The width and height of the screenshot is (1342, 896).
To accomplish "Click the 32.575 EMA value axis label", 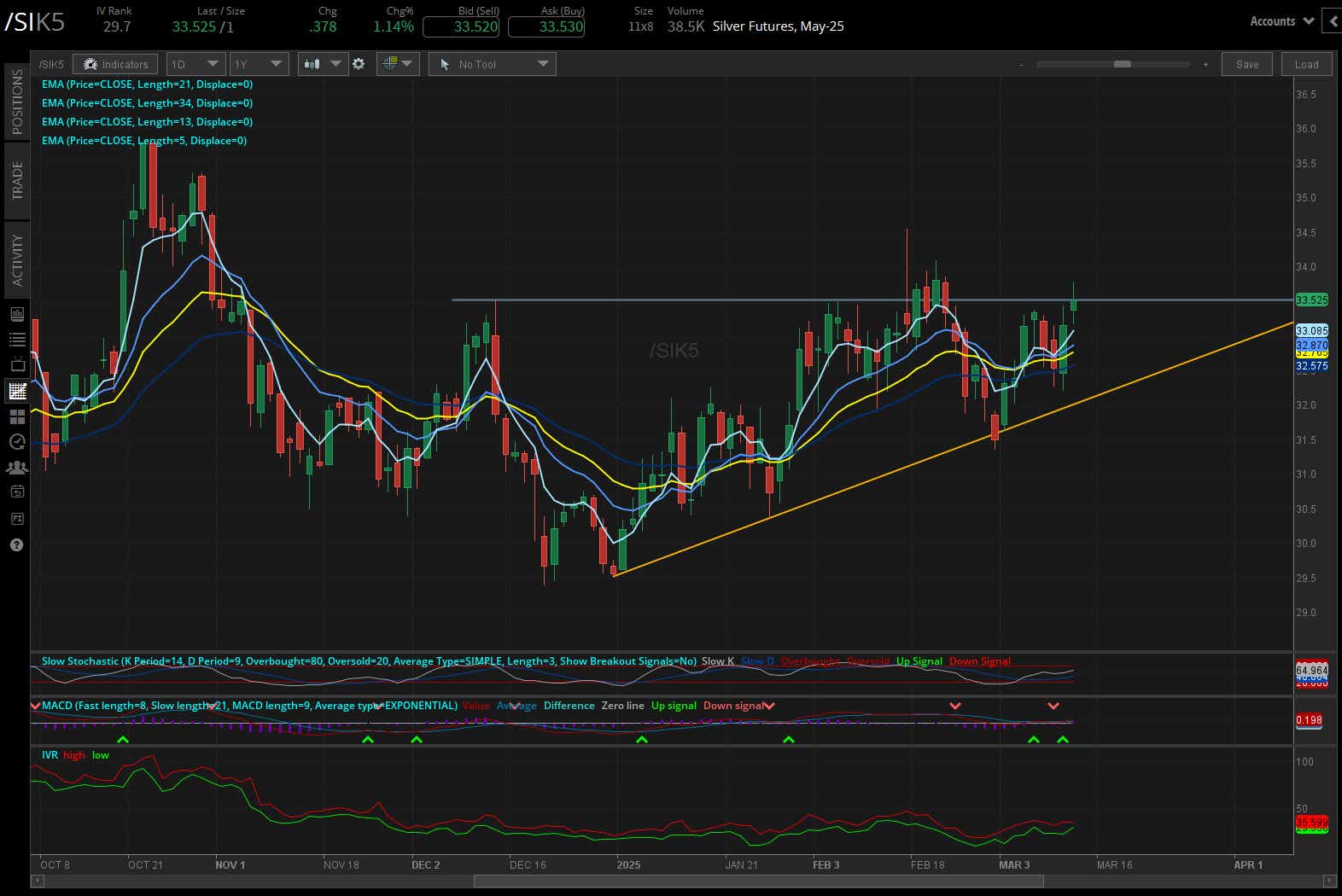I will pos(1312,366).
